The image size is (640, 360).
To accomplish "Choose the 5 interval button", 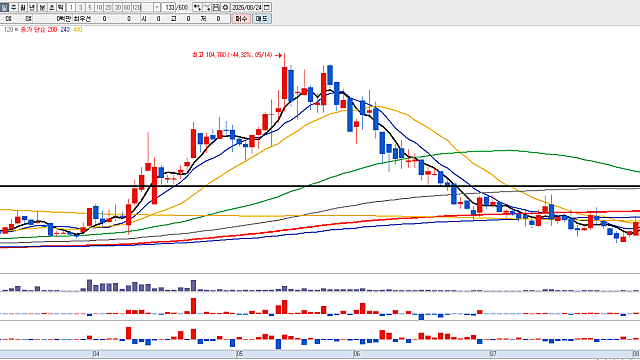I will point(90,7).
